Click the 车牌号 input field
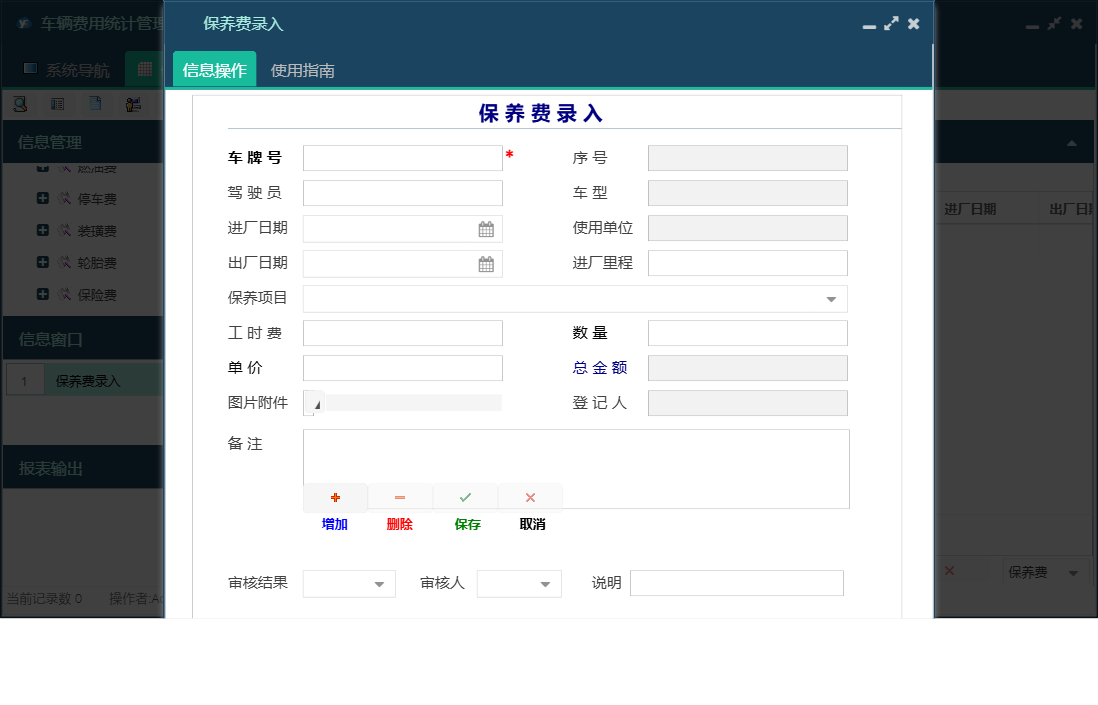The image size is (1098, 705). click(402, 157)
